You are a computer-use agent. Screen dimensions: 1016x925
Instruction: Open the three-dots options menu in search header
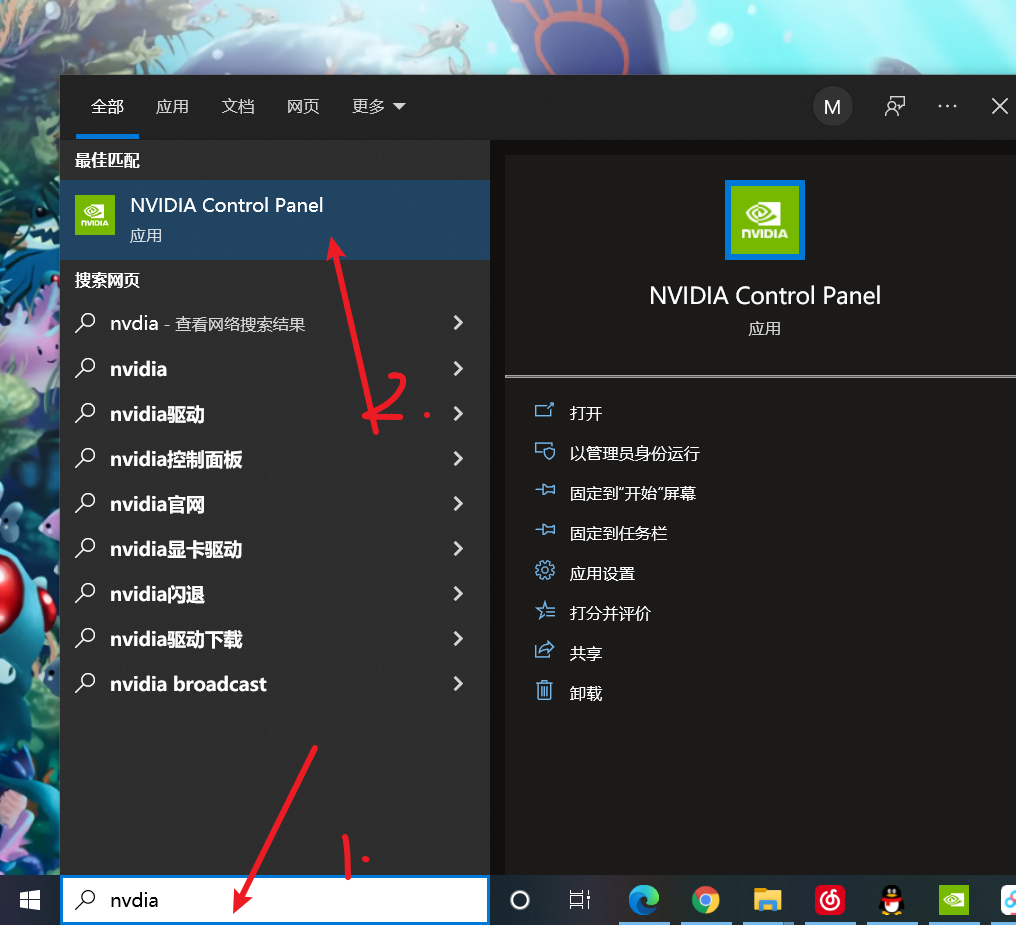click(947, 106)
